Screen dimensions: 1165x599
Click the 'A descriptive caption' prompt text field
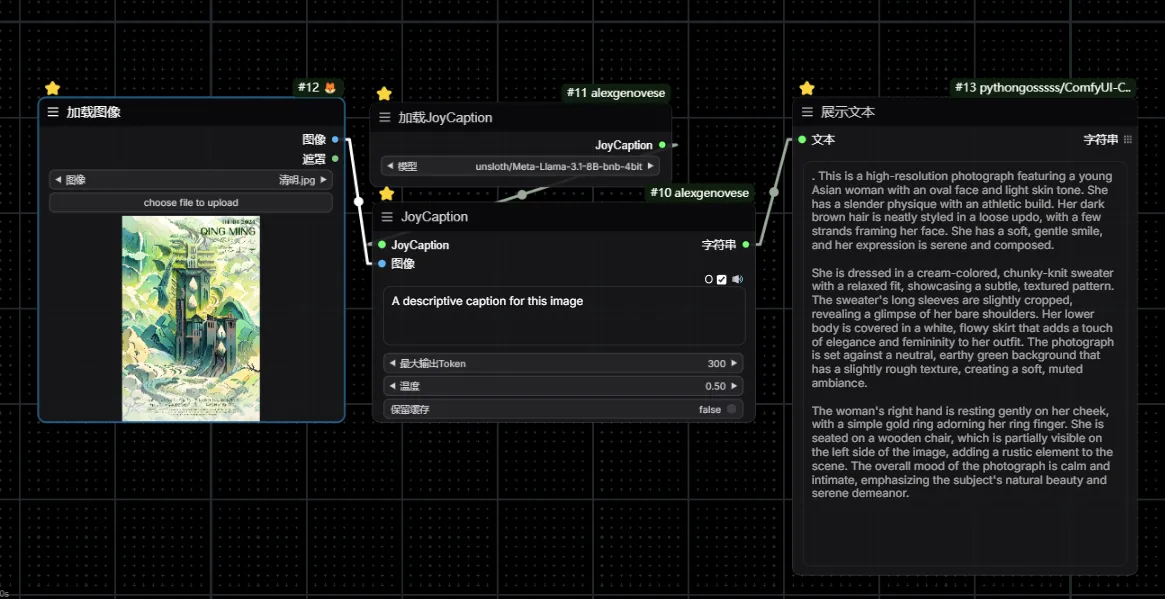[563, 315]
